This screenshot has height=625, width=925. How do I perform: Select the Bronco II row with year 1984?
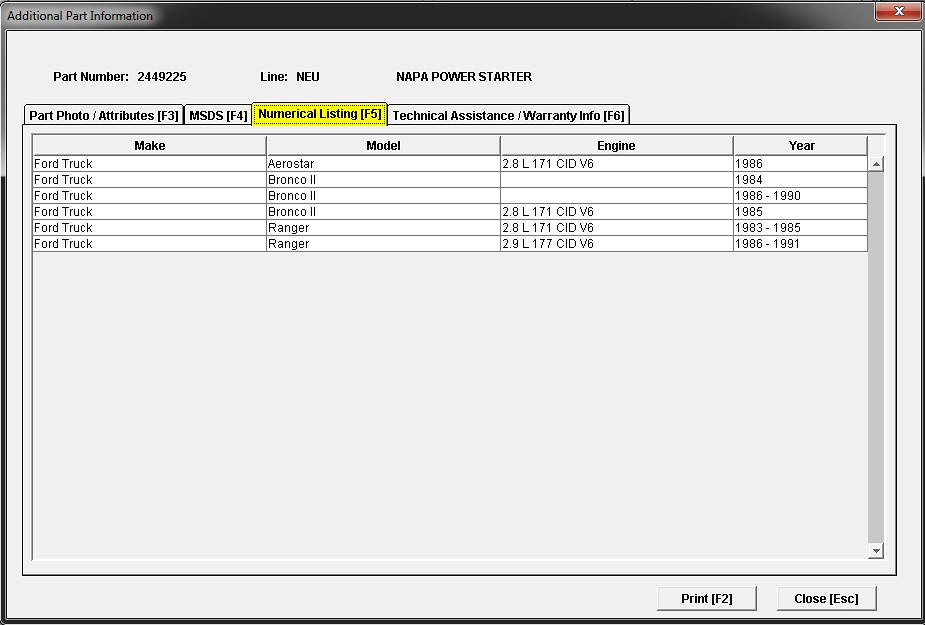coord(450,179)
